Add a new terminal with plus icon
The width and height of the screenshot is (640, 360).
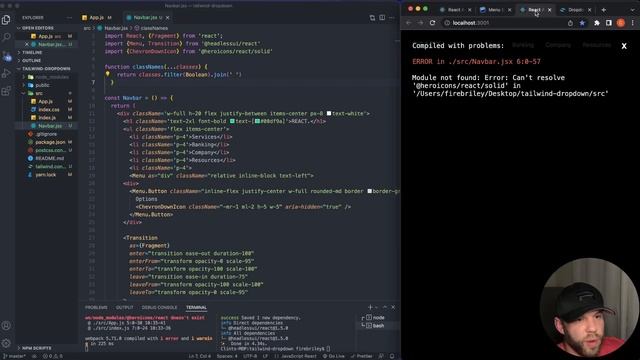[370, 307]
